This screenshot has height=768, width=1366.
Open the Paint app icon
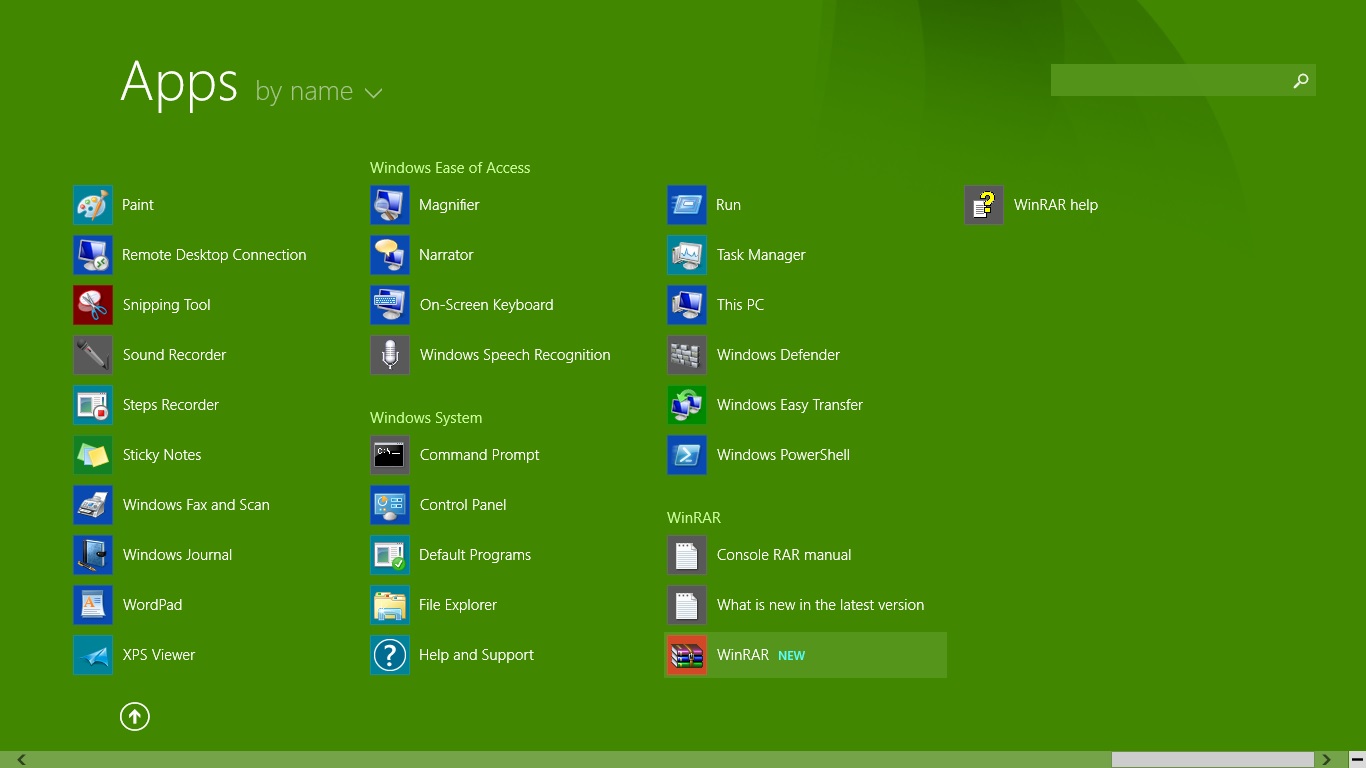93,205
